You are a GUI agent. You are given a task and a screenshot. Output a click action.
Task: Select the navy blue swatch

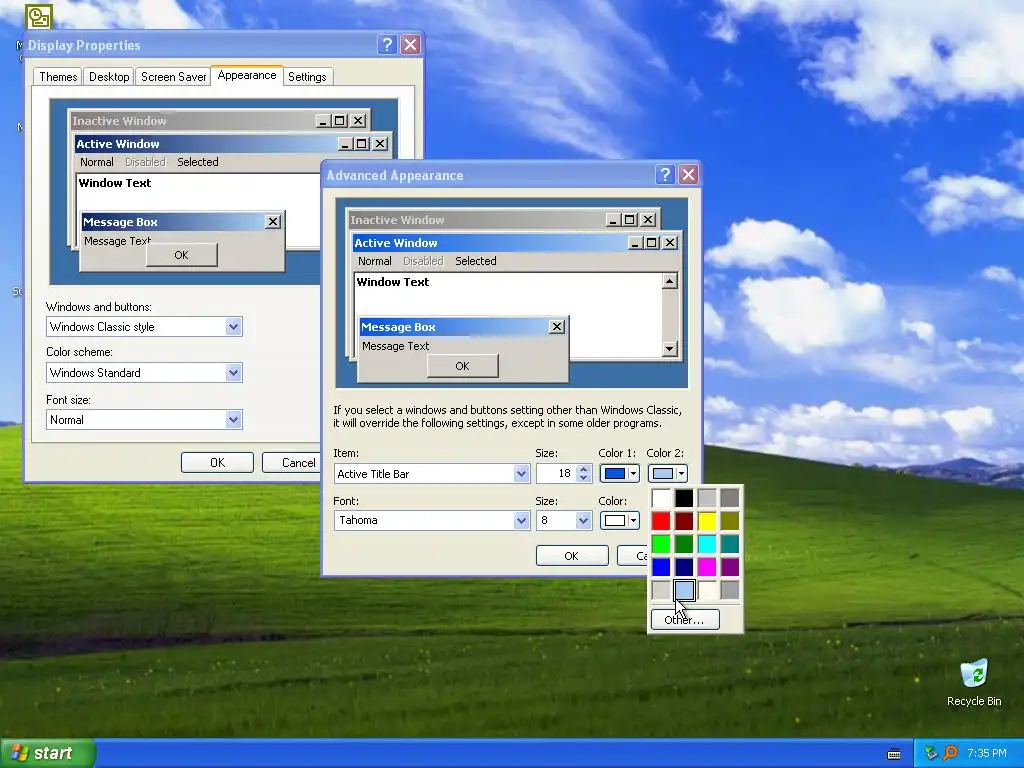[684, 567]
